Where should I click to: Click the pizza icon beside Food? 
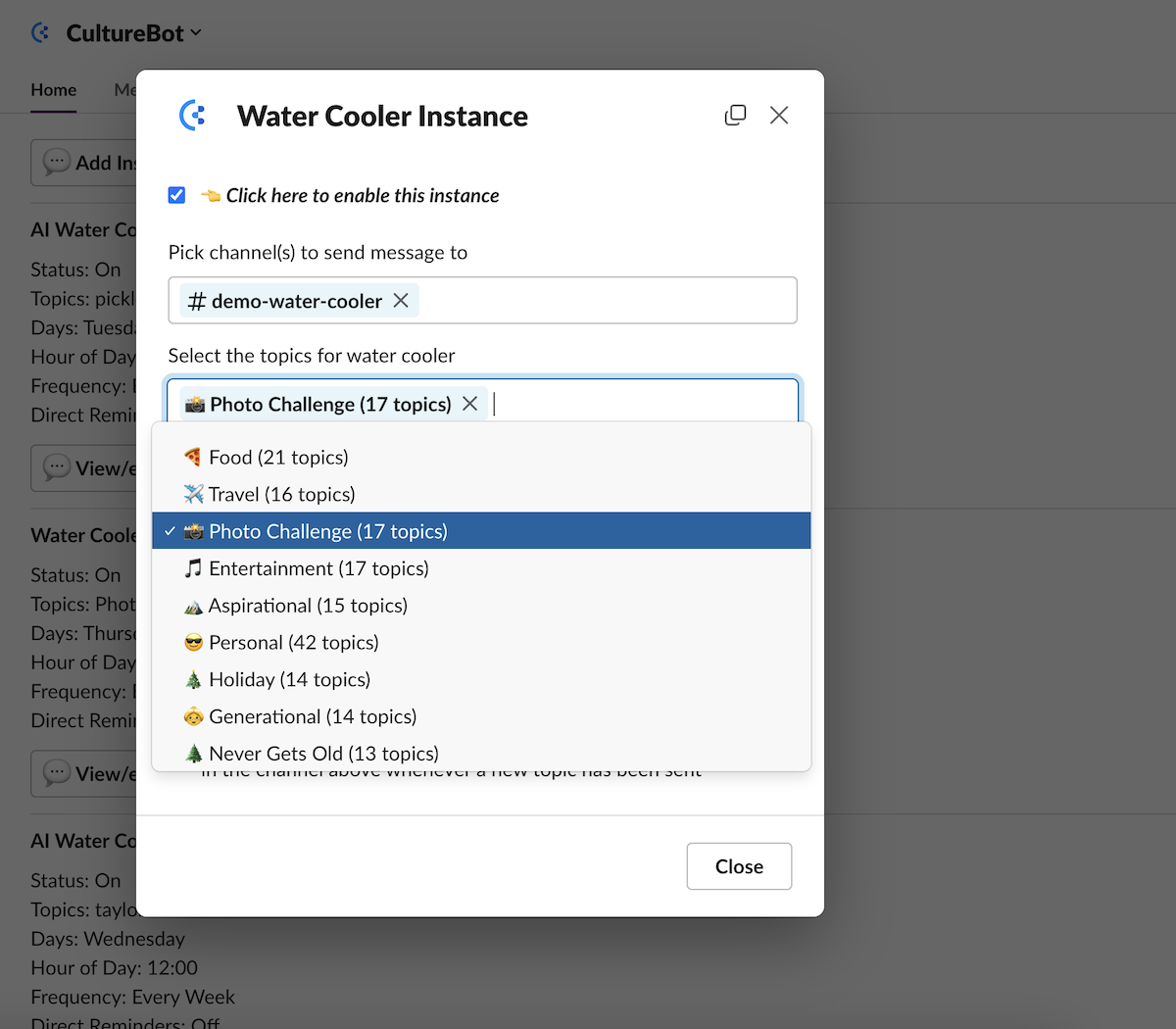193,458
